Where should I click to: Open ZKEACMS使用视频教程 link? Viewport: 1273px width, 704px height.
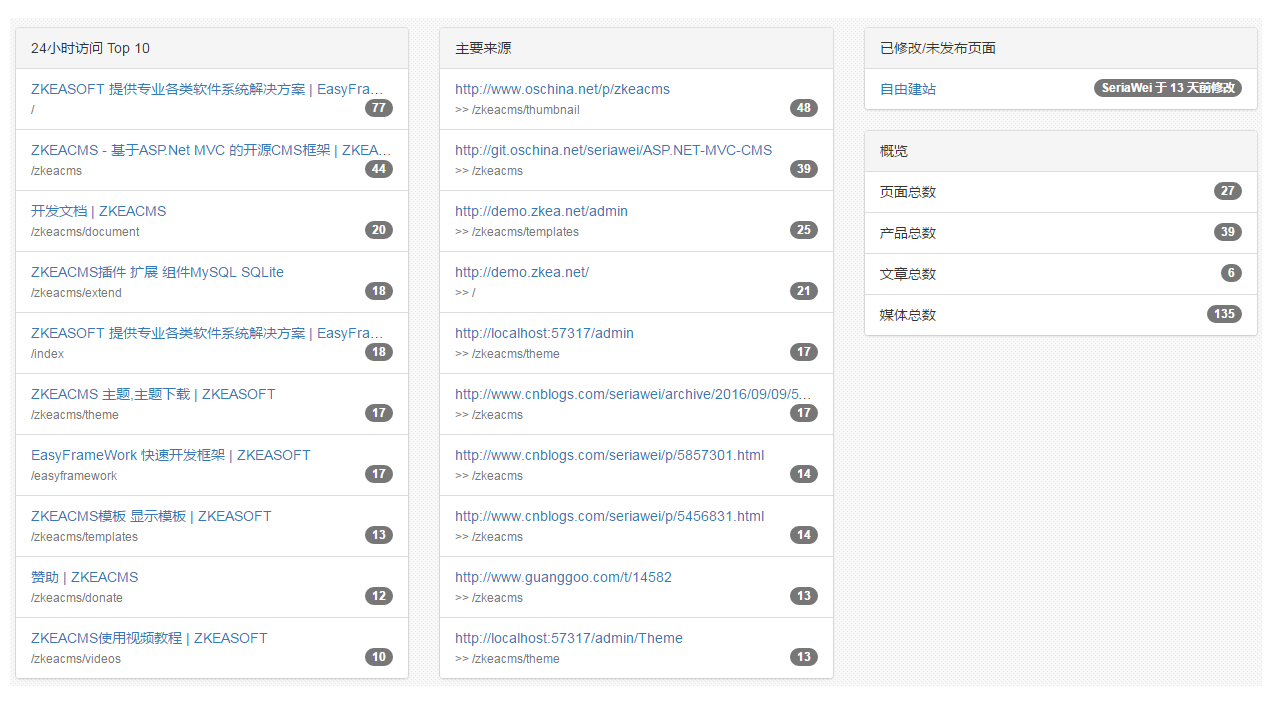tap(149, 638)
